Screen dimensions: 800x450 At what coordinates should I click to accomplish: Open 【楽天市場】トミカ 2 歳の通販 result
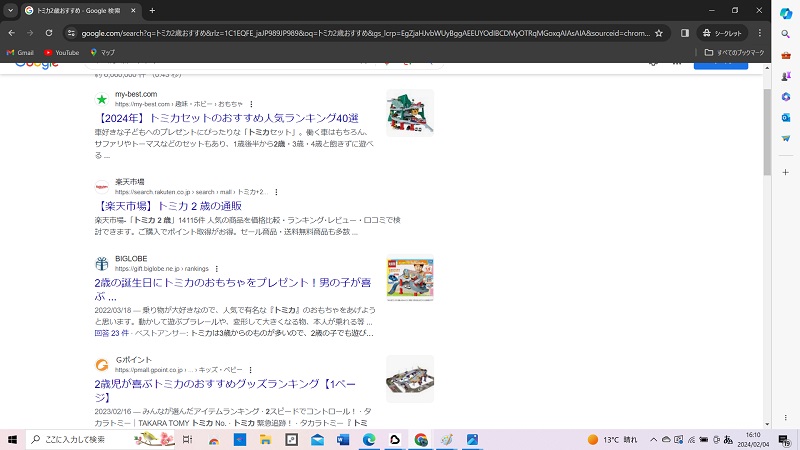click(x=168, y=206)
